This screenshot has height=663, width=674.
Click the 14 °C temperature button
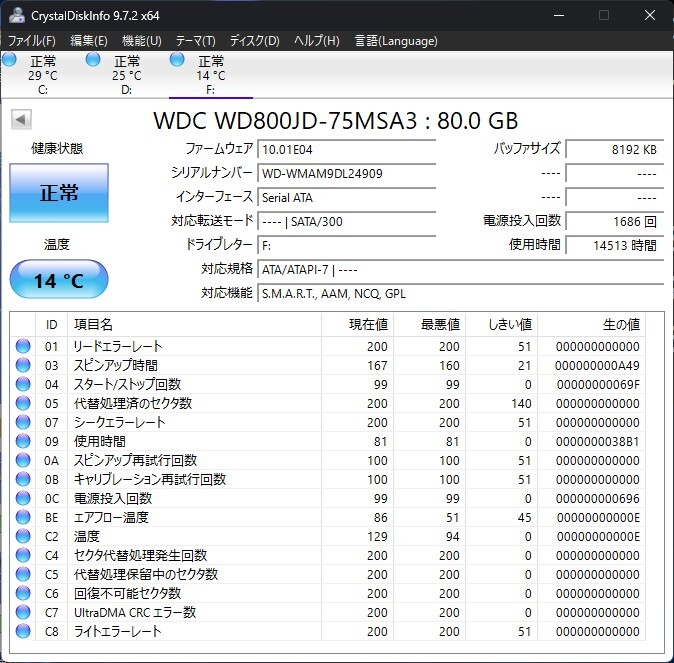point(59,280)
